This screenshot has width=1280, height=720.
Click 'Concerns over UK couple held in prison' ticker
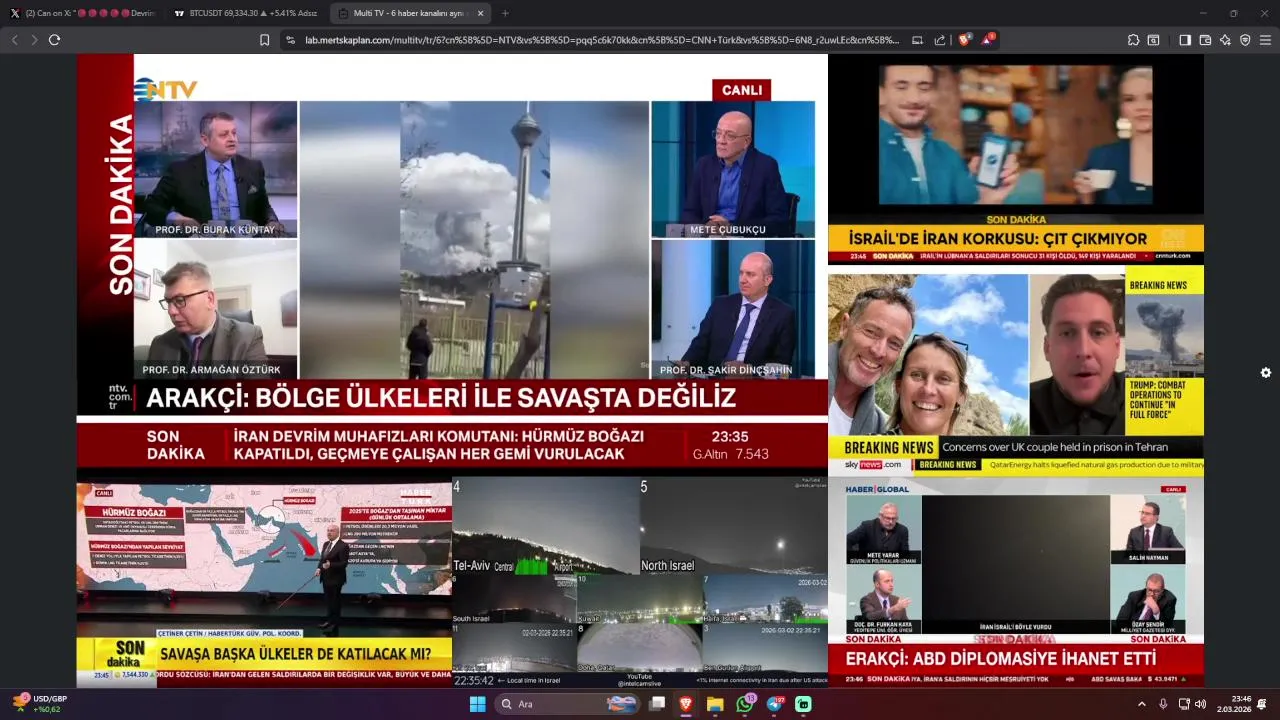[1055, 447]
